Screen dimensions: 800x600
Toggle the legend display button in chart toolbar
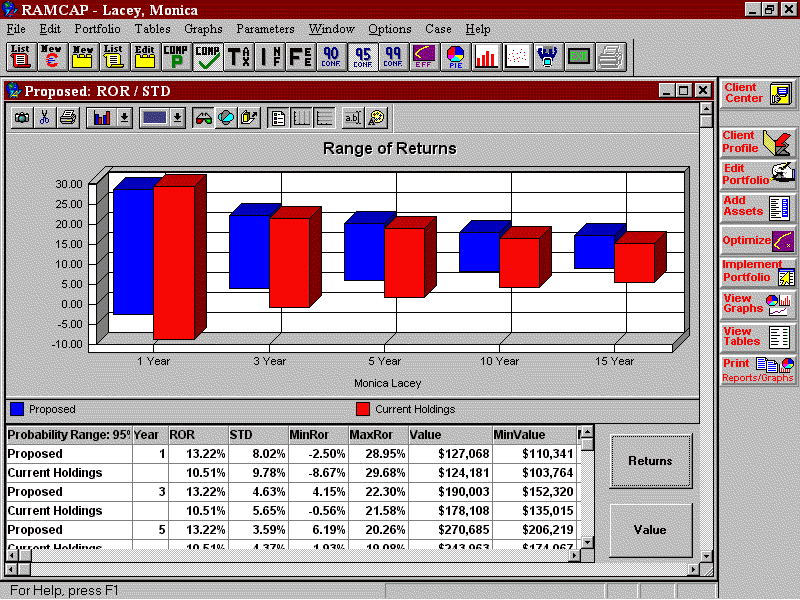279,118
